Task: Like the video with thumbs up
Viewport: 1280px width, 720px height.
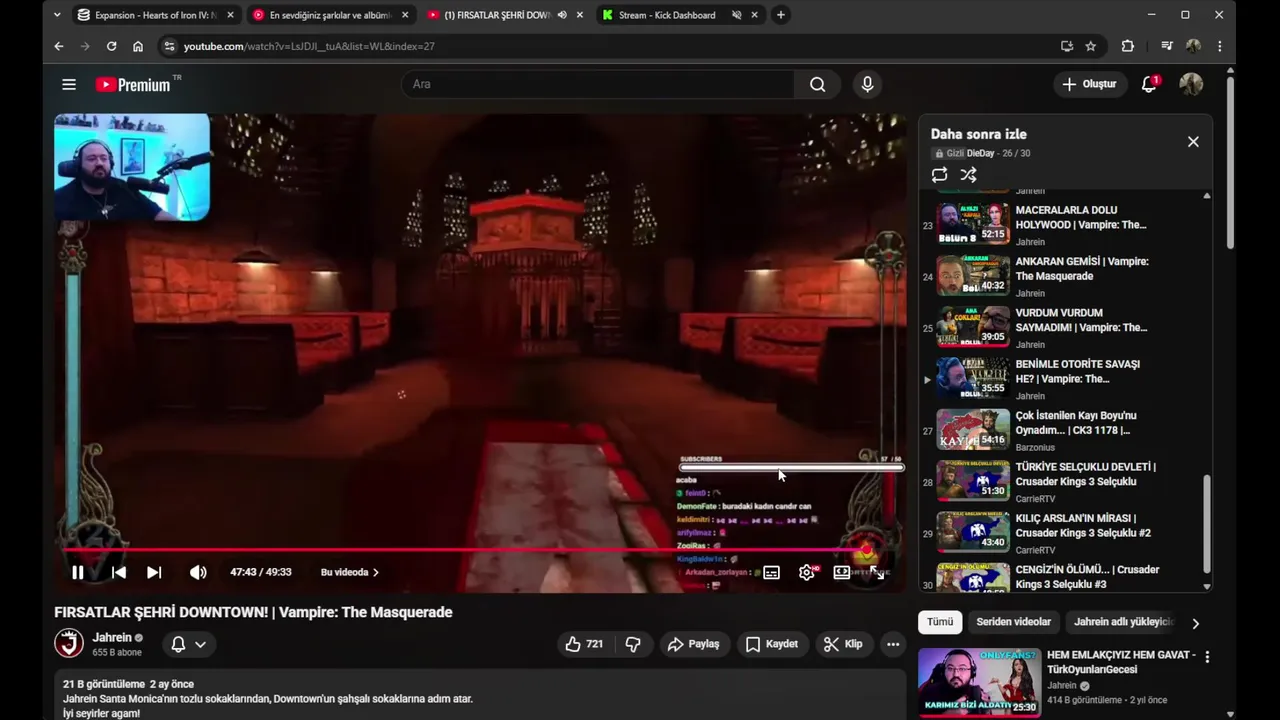Action: point(584,644)
